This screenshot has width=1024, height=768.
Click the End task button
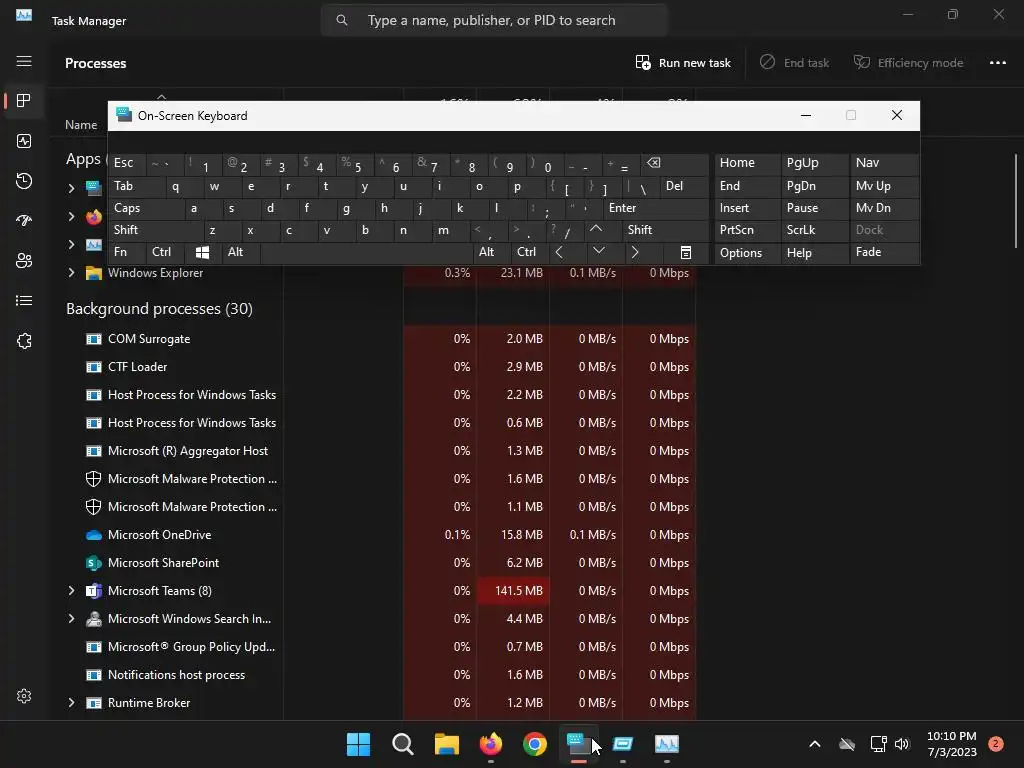pyautogui.click(x=794, y=63)
